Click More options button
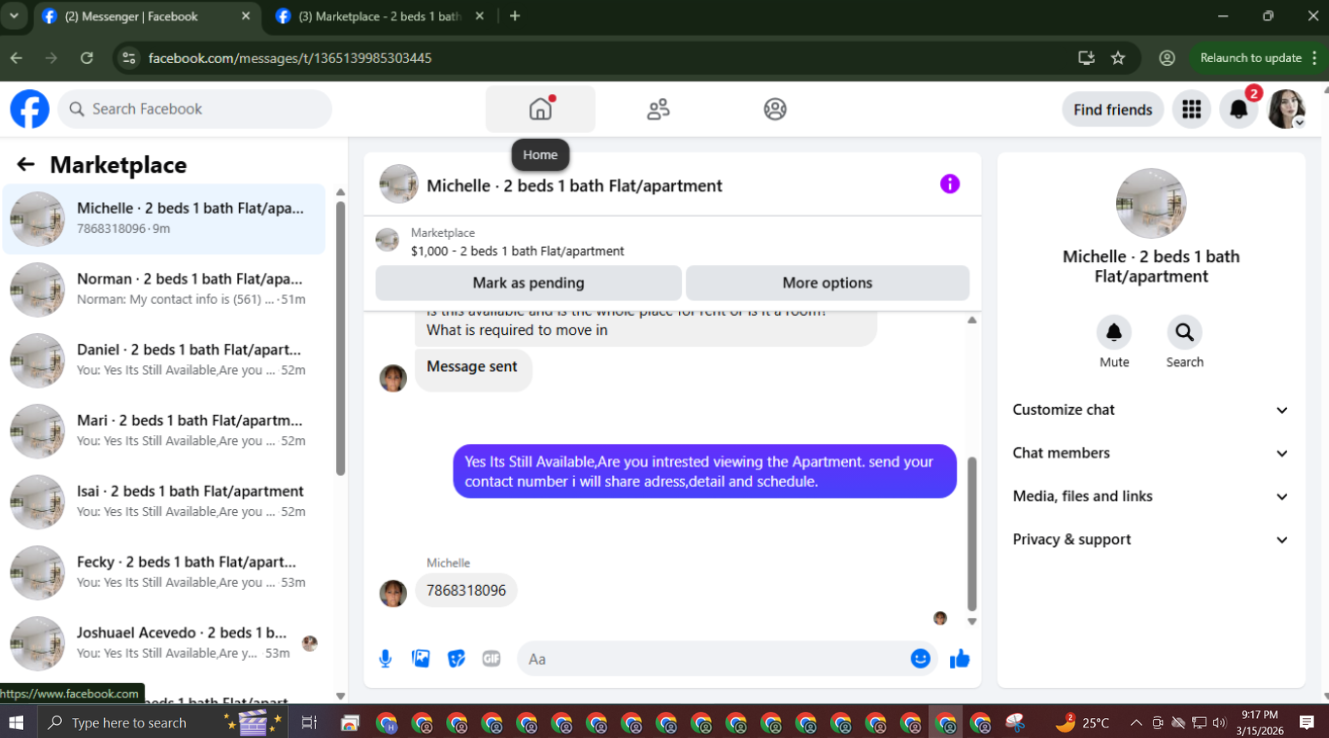The height and width of the screenshot is (738, 1329). [x=827, y=283]
